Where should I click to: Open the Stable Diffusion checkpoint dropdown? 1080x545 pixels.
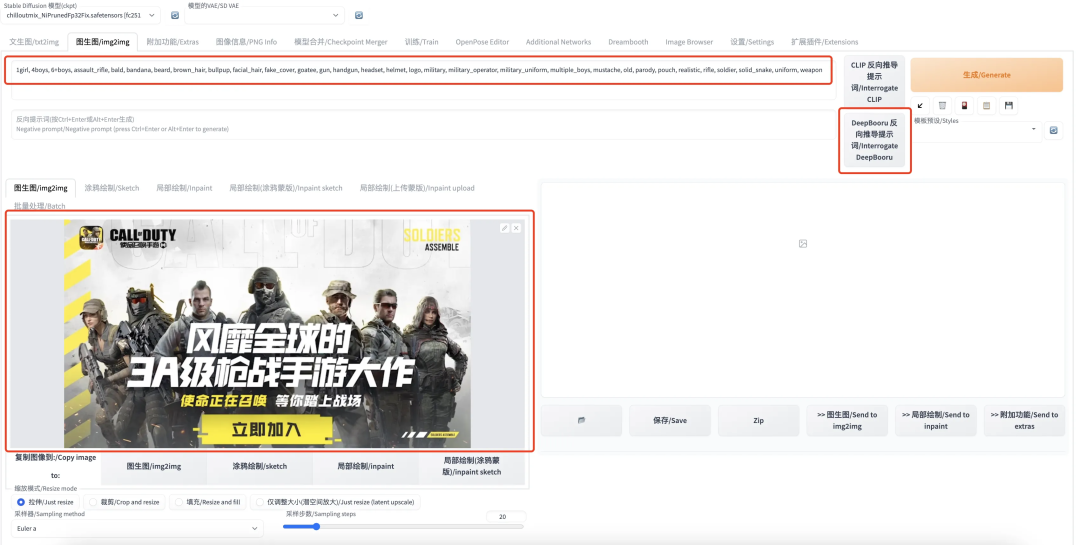(81, 15)
